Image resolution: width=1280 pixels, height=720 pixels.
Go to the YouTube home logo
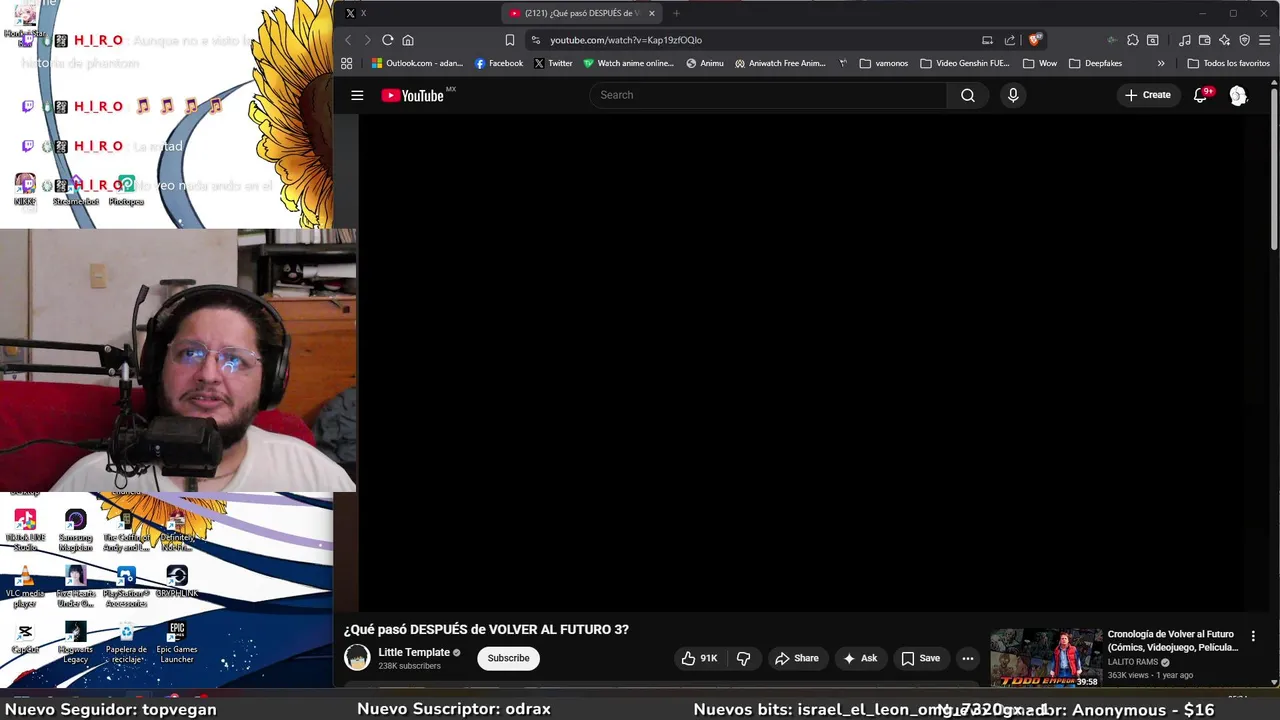tap(412, 95)
